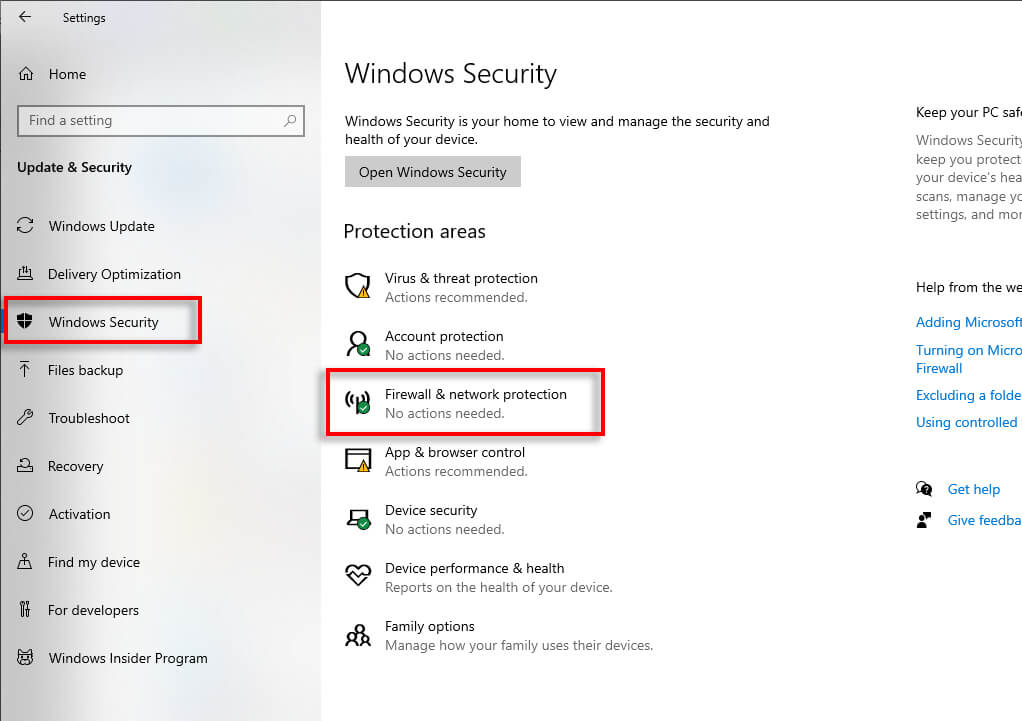Select Windows Insider Program

128,658
